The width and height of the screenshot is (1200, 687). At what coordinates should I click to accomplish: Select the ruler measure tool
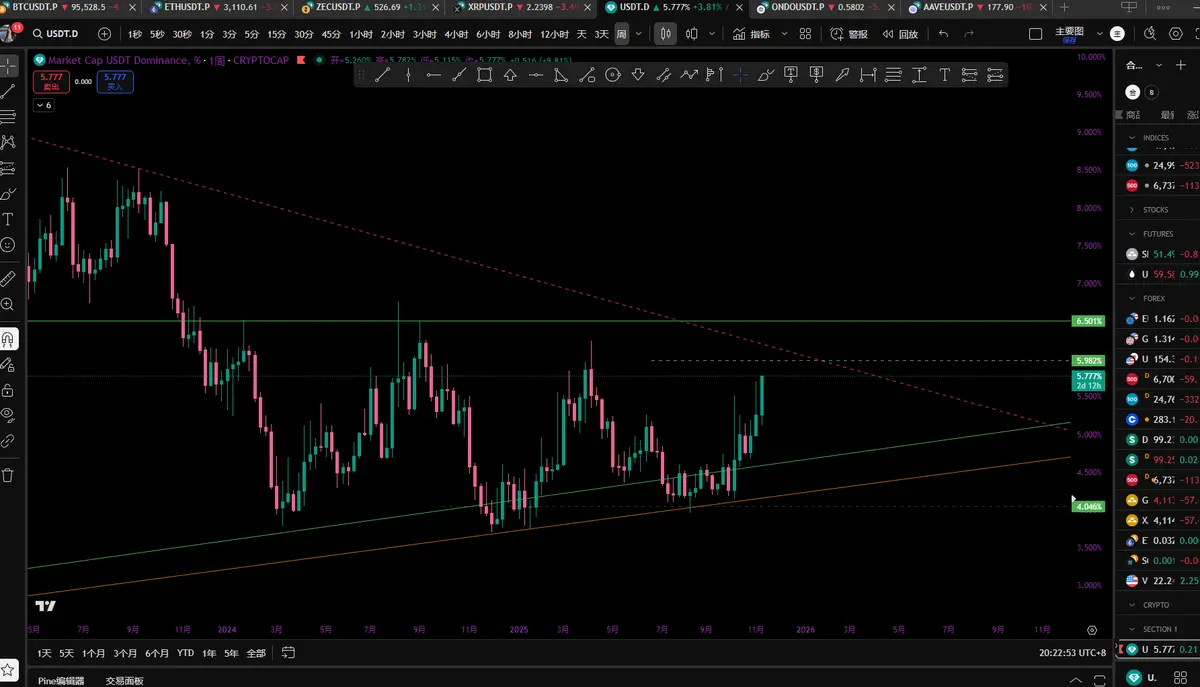point(8,278)
